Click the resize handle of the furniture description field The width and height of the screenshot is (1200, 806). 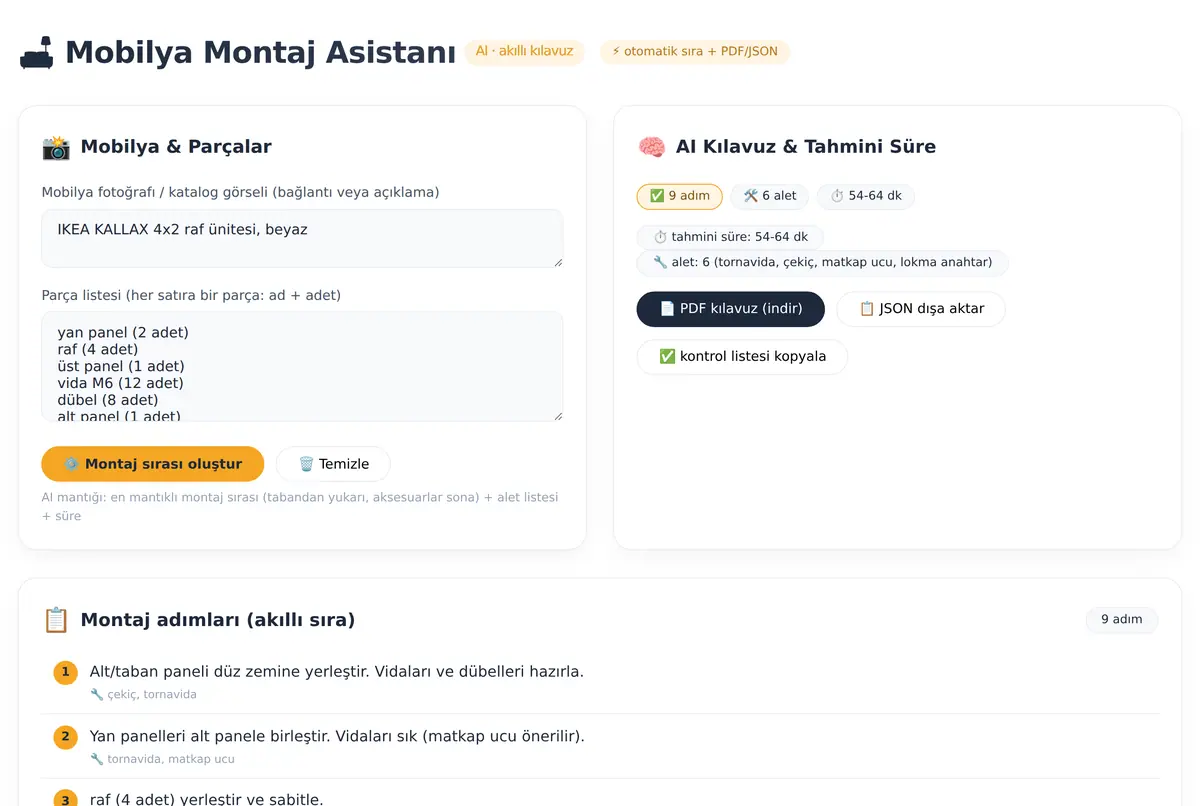coord(557,262)
